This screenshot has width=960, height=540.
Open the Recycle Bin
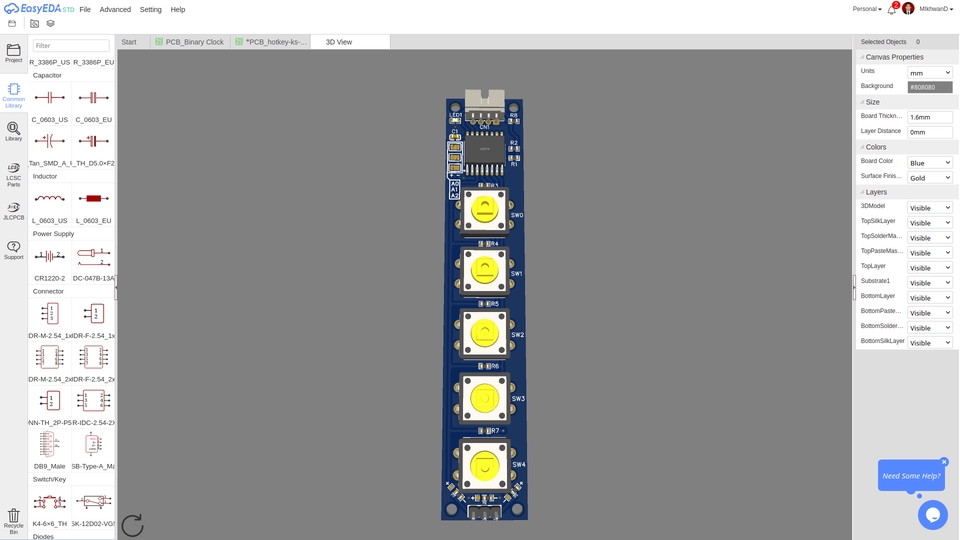[x=13, y=519]
